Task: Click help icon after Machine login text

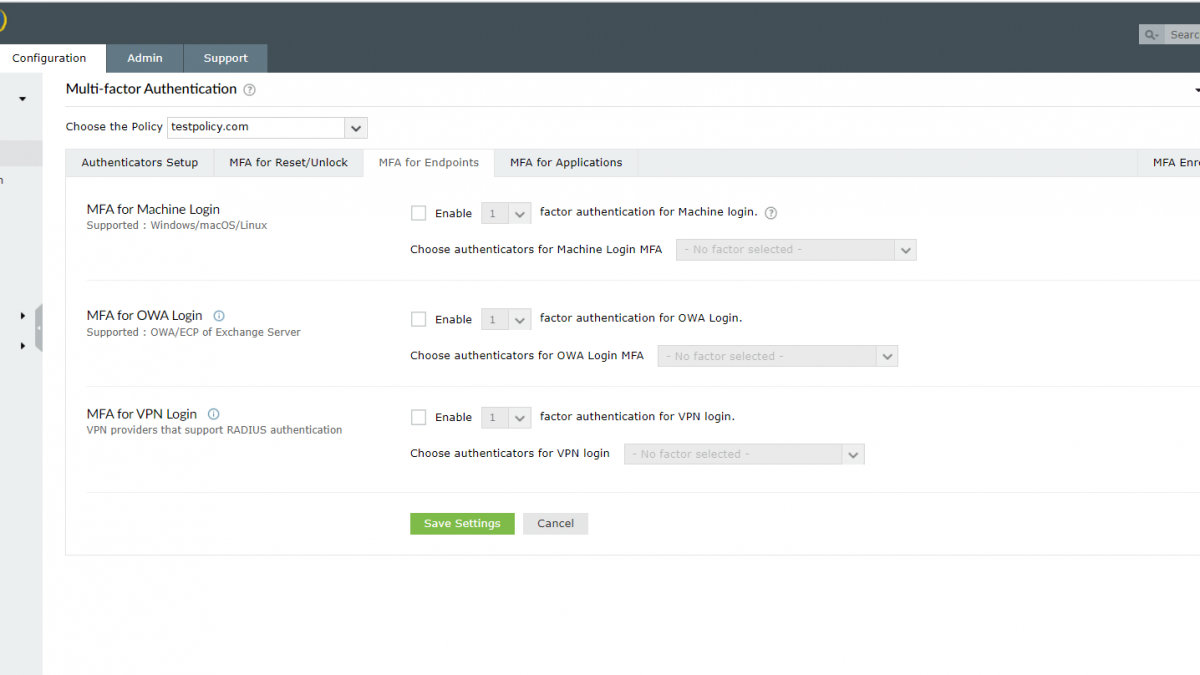Action: point(771,212)
